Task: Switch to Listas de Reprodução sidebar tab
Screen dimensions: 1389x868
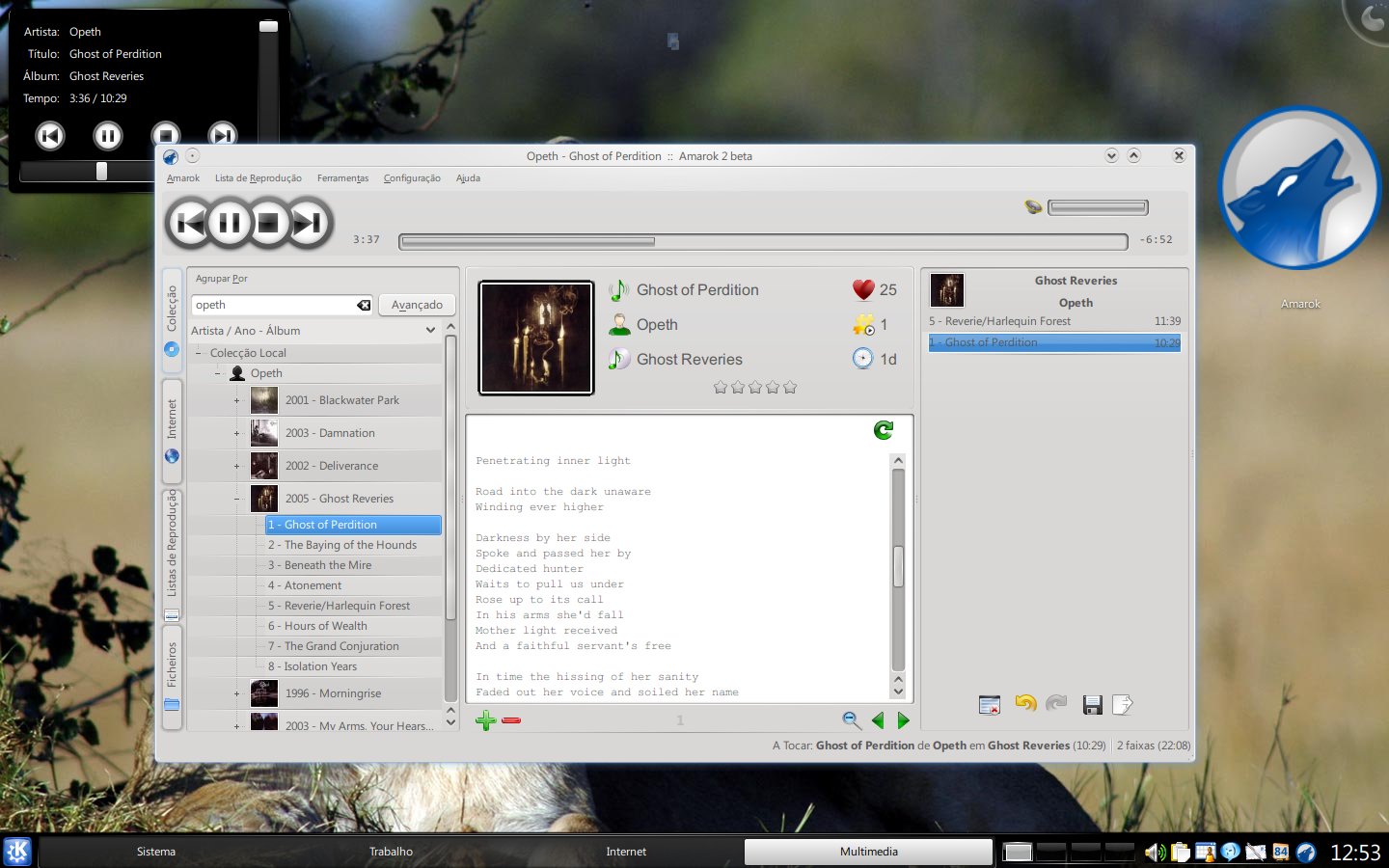Action: (x=172, y=556)
